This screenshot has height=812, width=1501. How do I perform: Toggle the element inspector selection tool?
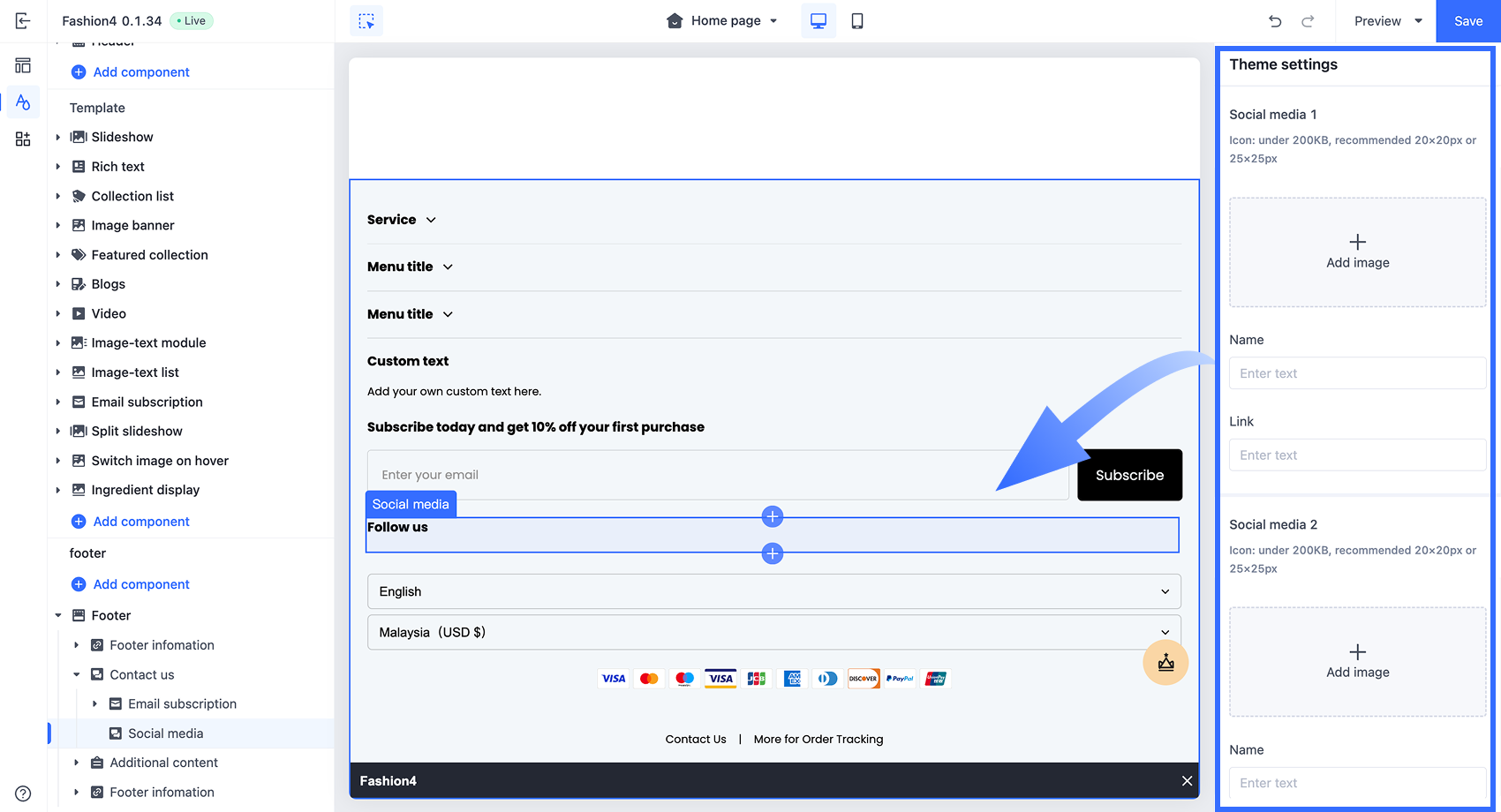366,21
